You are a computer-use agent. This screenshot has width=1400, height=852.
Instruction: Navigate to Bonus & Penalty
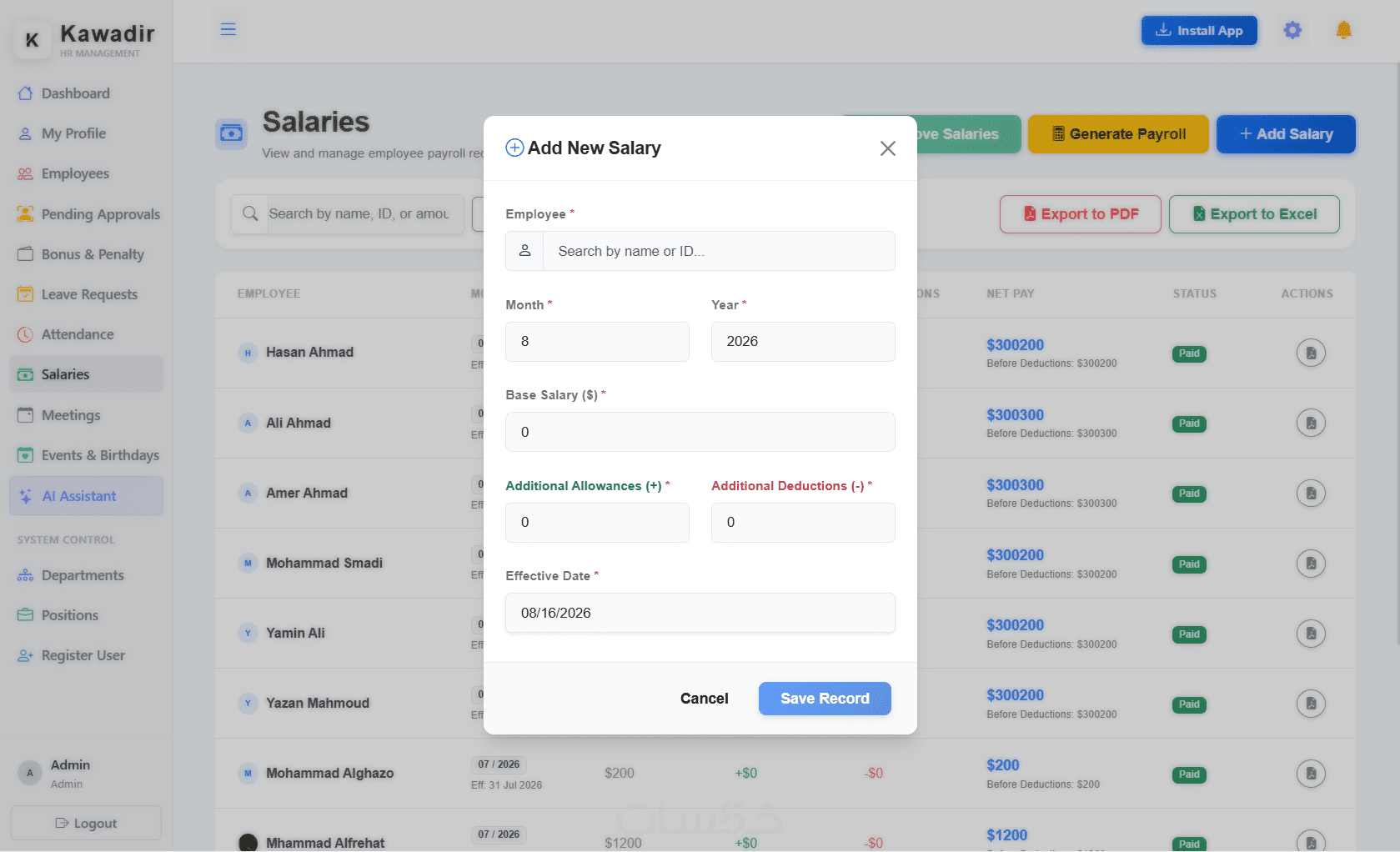pos(86,254)
